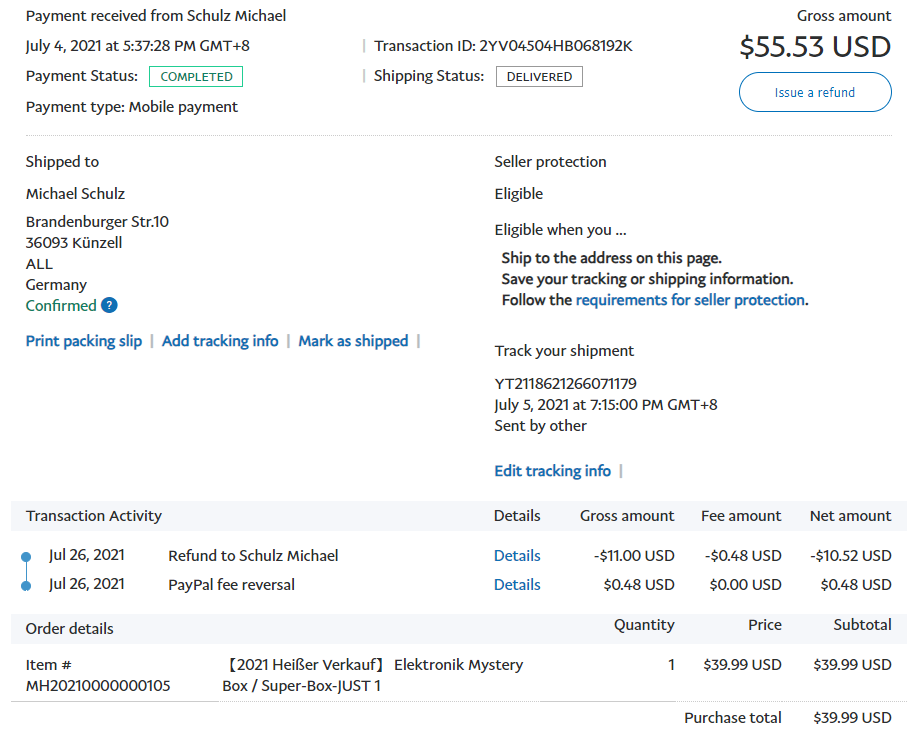Click the Edit tracking info link

click(x=552, y=471)
